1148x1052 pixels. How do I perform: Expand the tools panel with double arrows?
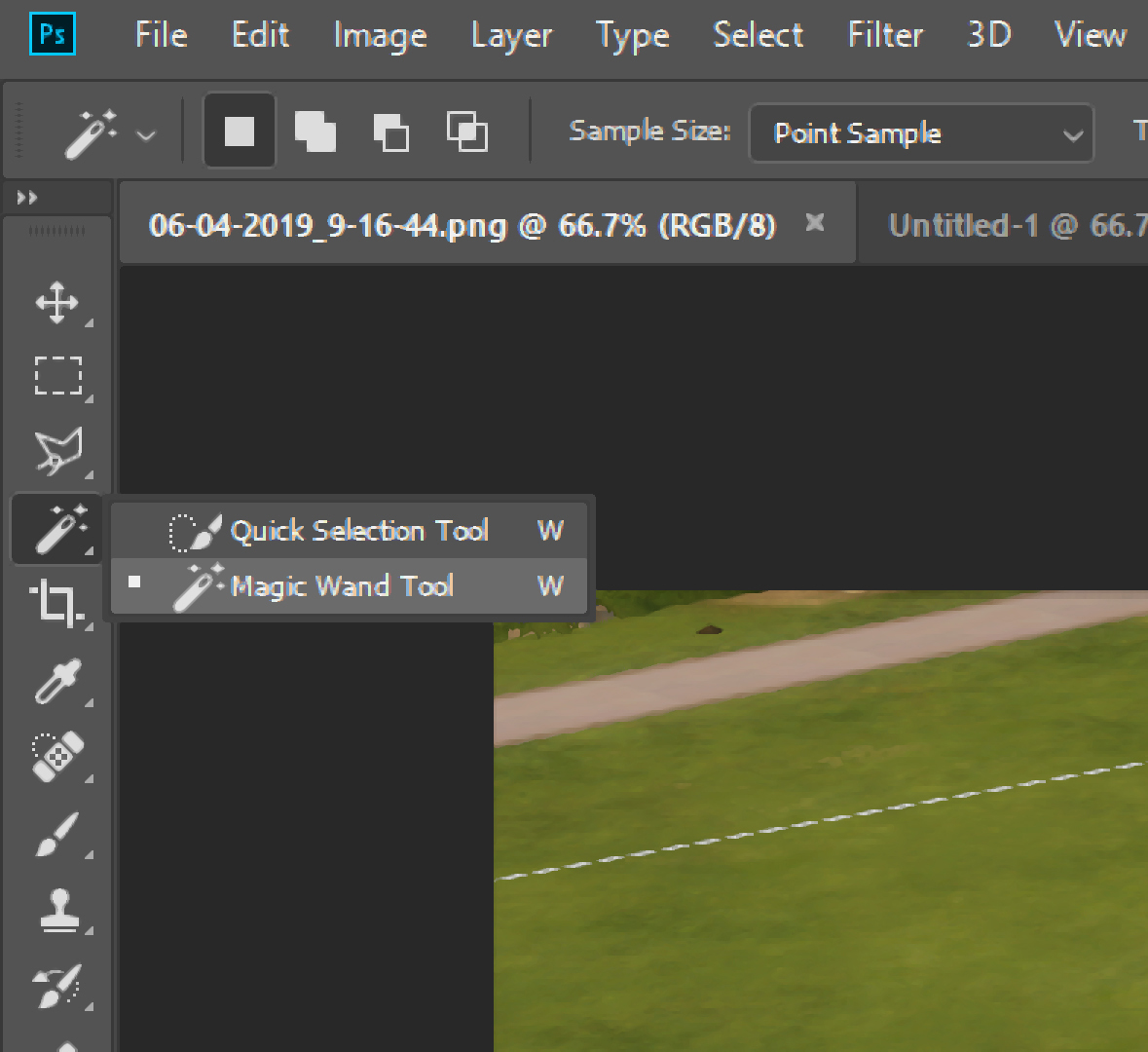click(27, 198)
